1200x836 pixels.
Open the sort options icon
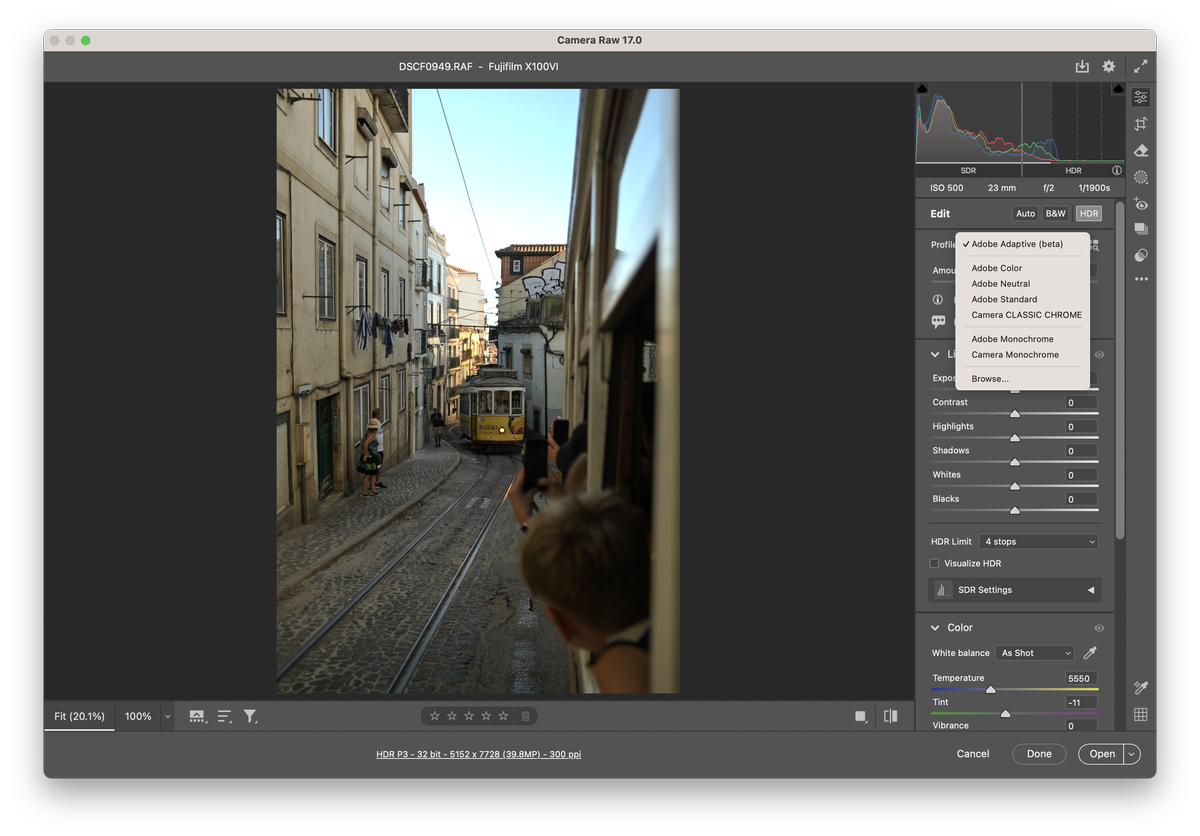[x=225, y=716]
